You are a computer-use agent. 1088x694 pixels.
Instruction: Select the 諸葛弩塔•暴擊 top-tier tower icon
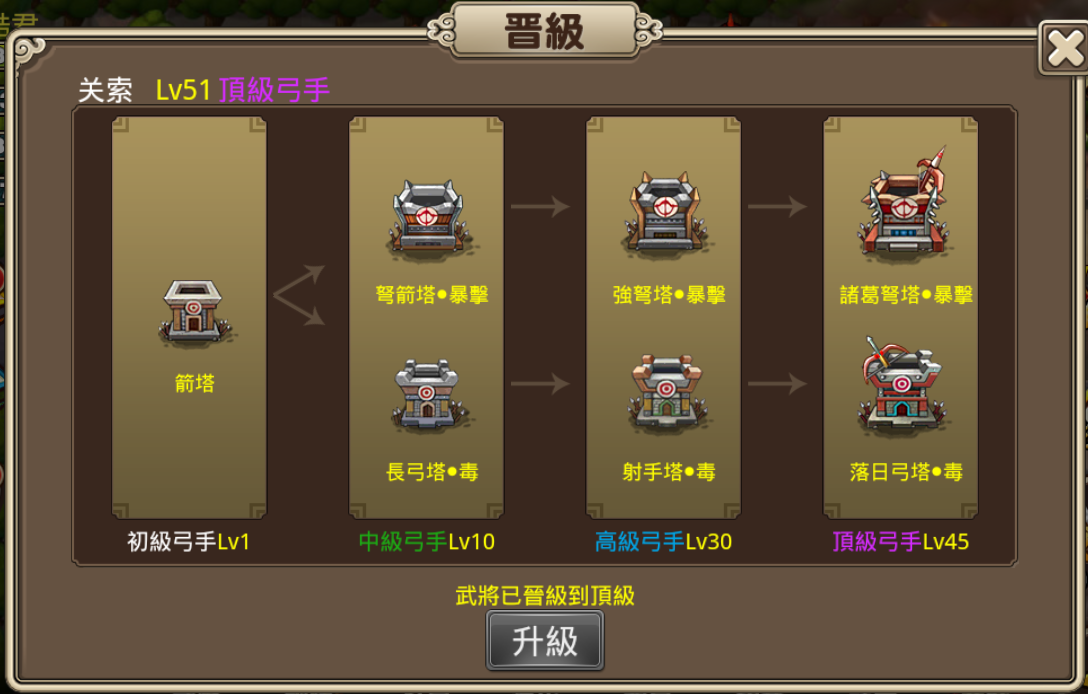[x=902, y=203]
